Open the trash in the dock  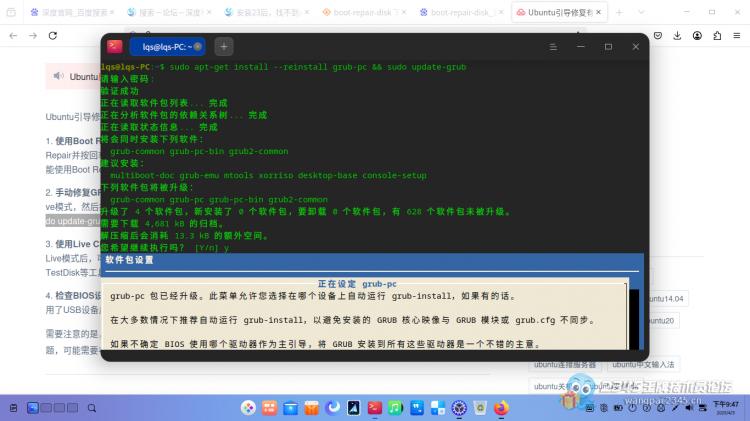[480, 408]
